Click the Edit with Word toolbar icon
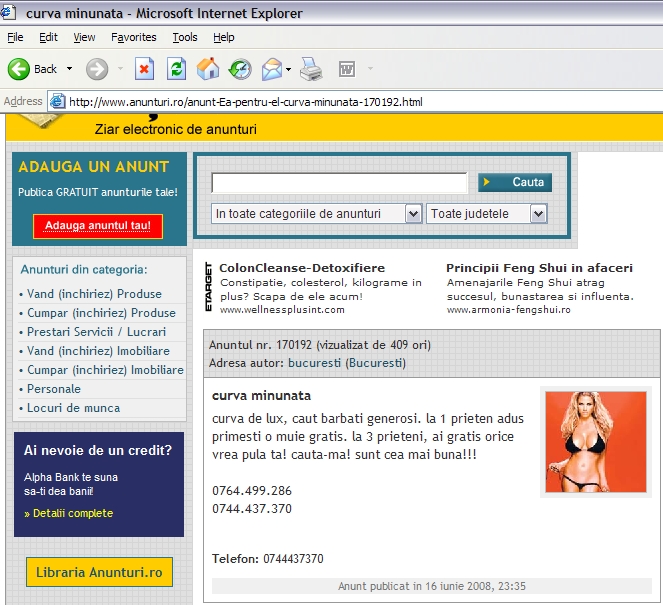 (x=347, y=69)
